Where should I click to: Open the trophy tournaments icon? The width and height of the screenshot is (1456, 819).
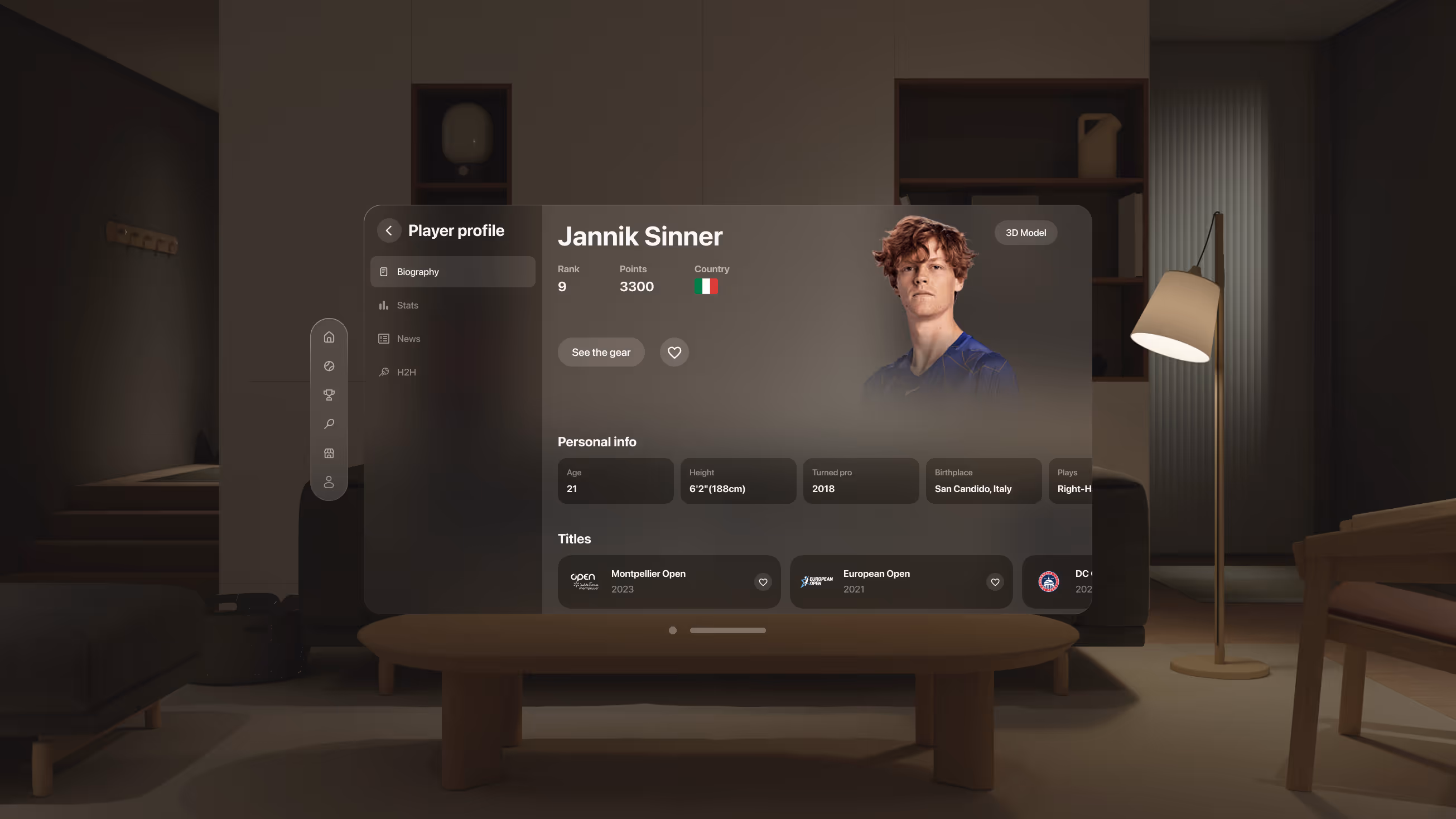329,395
